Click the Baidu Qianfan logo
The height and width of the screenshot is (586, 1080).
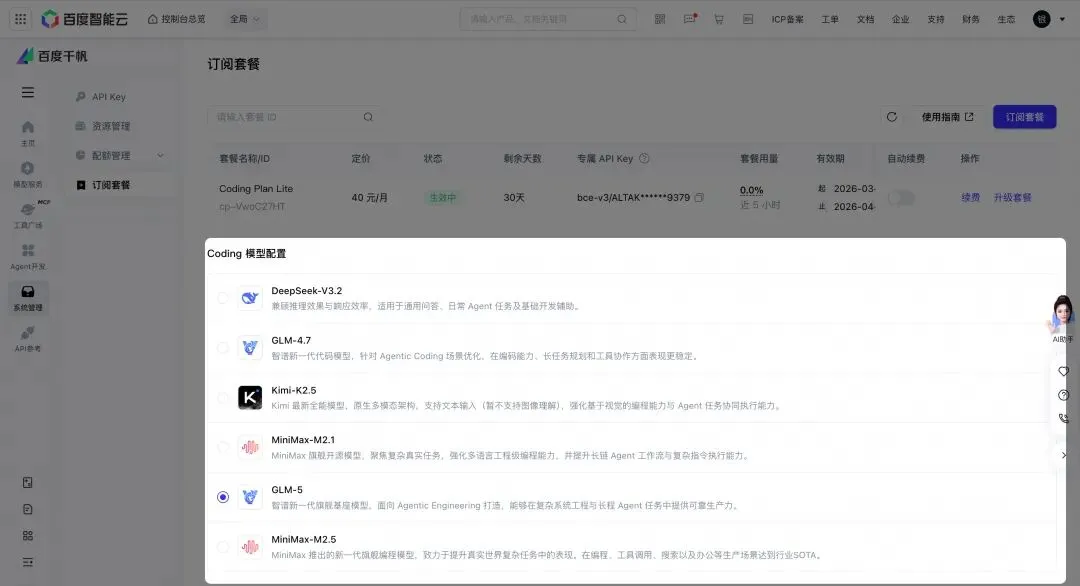pyautogui.click(x=52, y=56)
